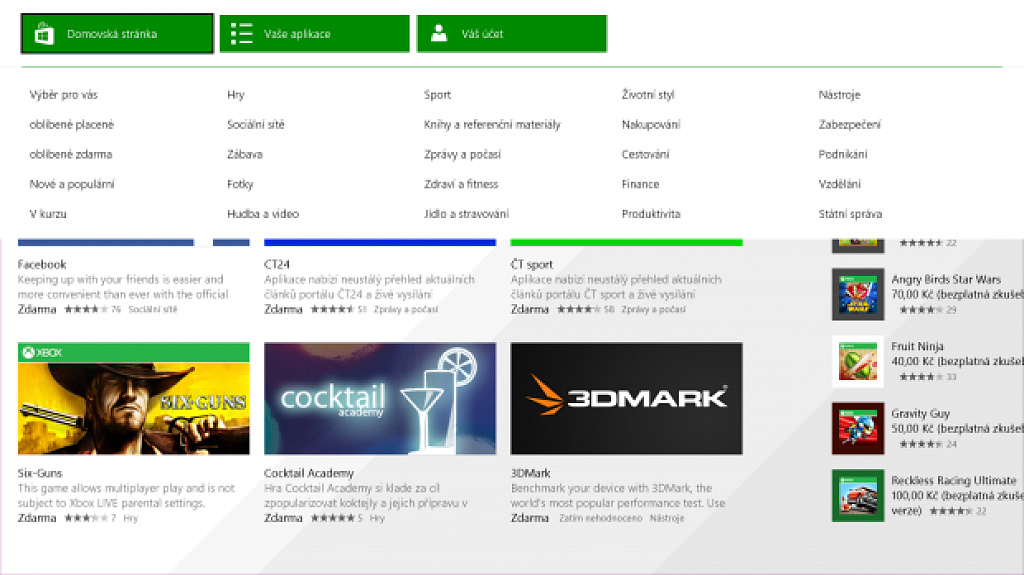
Task: Open the Hudba a video category
Action: 263,214
